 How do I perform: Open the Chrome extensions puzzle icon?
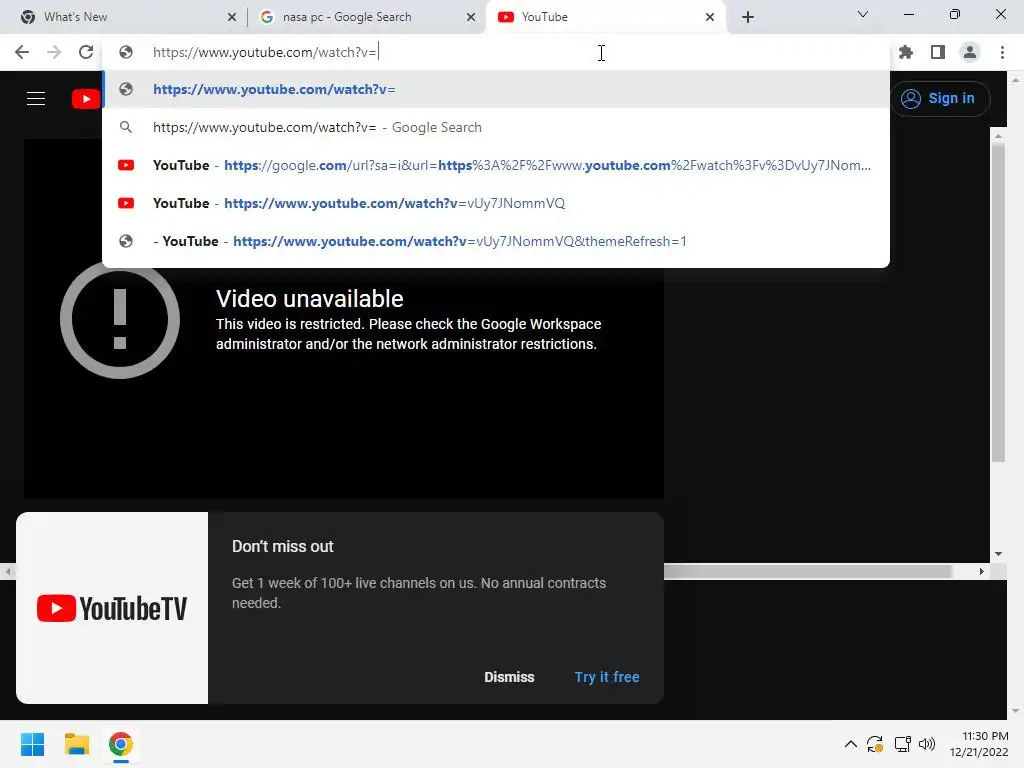[x=906, y=52]
